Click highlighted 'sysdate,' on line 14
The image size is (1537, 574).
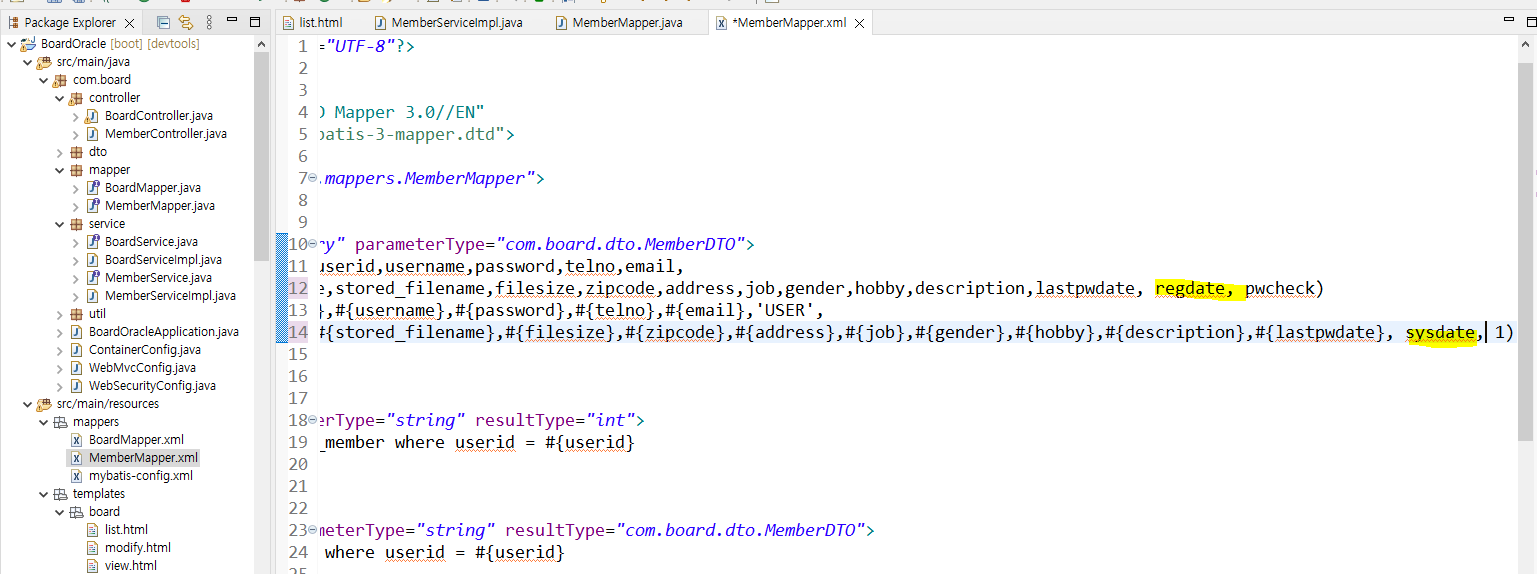[x=1445, y=332]
